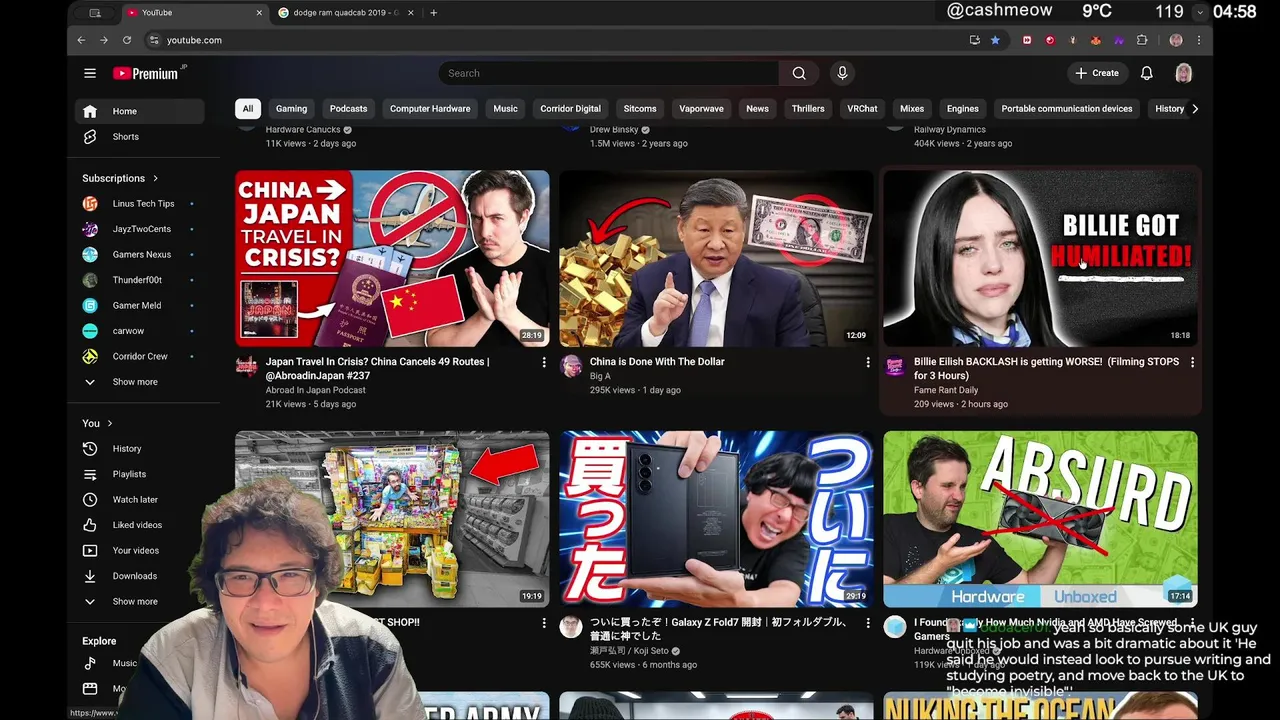The height and width of the screenshot is (720, 1280).
Task: Select the Gaming filter chip
Action: point(291,109)
